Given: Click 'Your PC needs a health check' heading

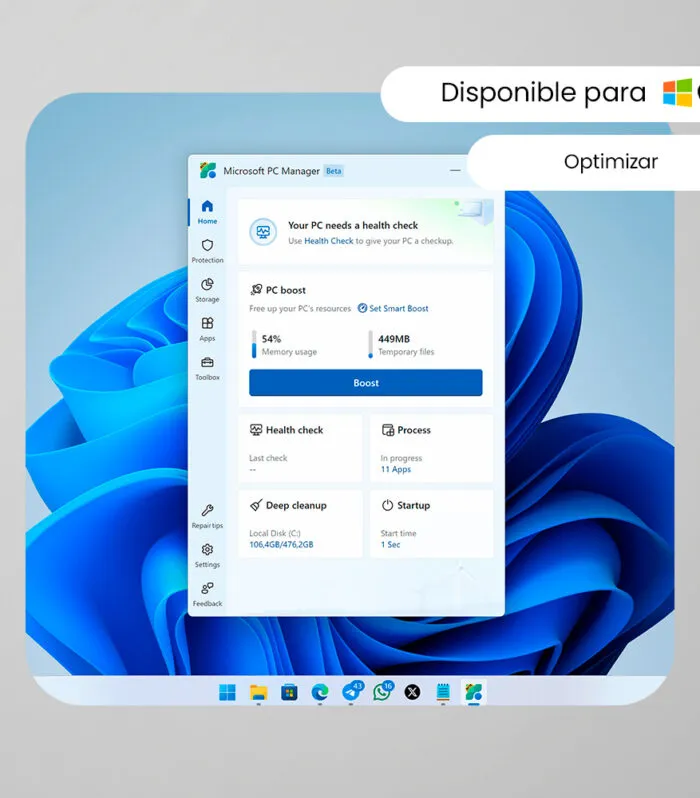Looking at the screenshot, I should point(353,225).
